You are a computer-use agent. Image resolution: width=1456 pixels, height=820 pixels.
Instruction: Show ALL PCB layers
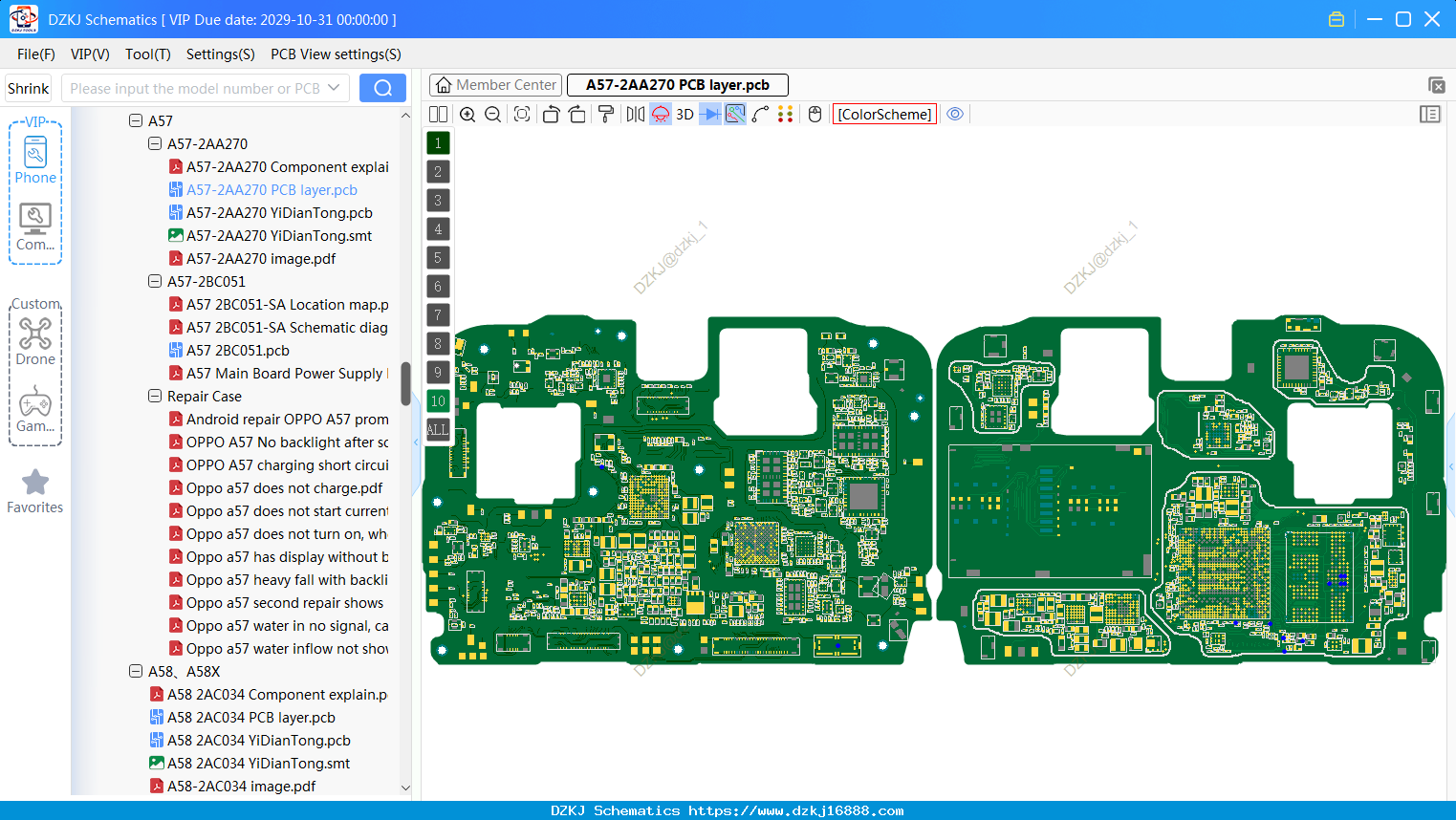(x=438, y=430)
